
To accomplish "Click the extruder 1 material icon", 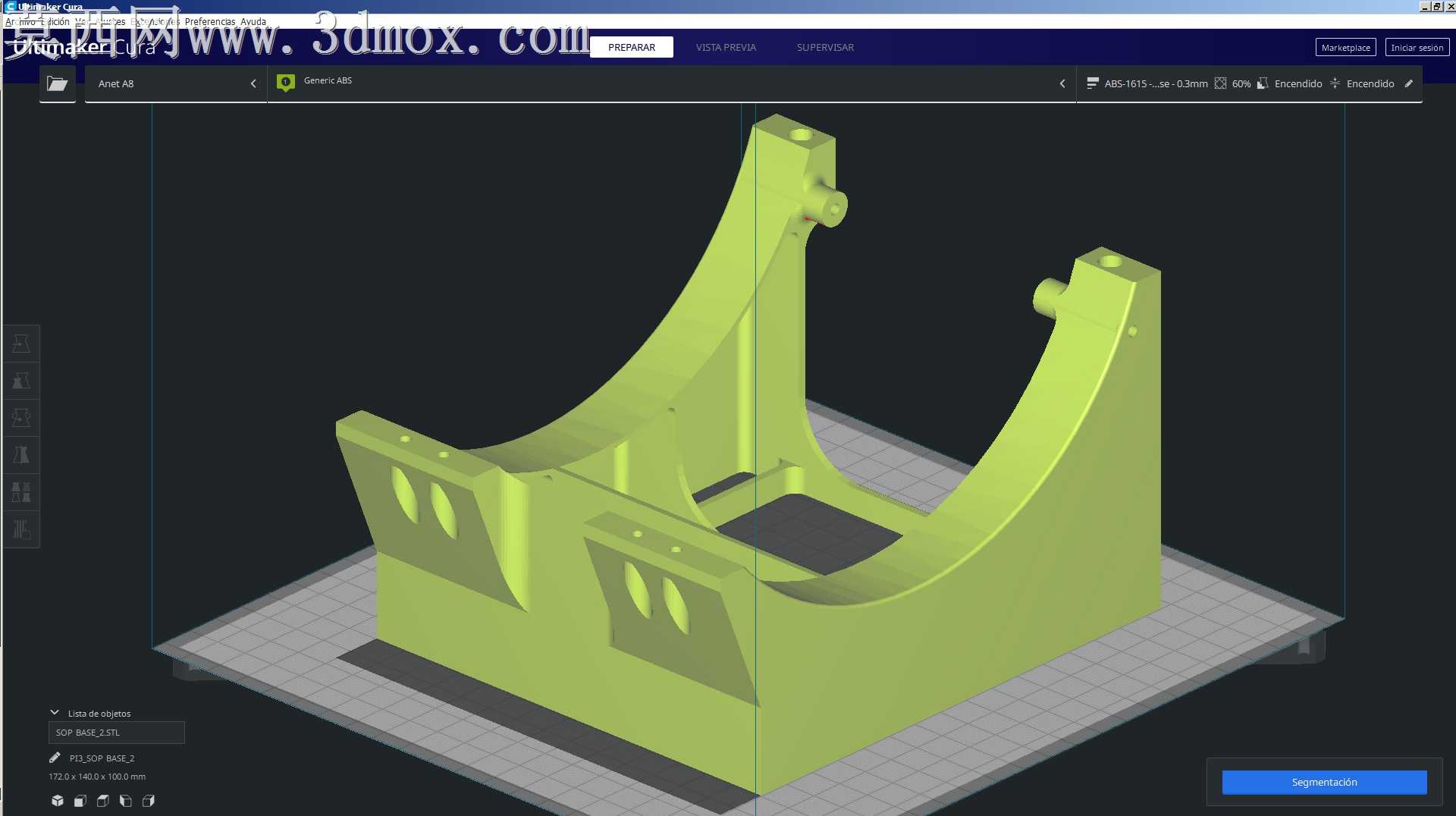I will point(286,83).
